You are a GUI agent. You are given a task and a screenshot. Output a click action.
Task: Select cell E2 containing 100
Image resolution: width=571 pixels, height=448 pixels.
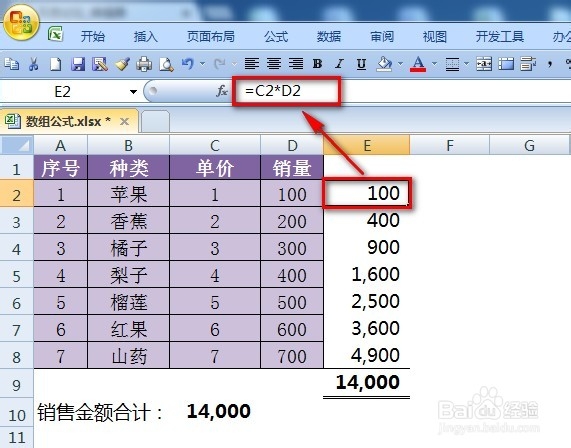367,193
